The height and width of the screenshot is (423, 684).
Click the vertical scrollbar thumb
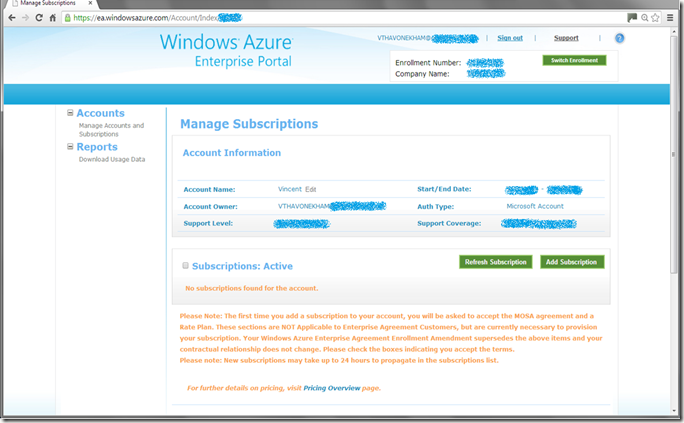674,155
